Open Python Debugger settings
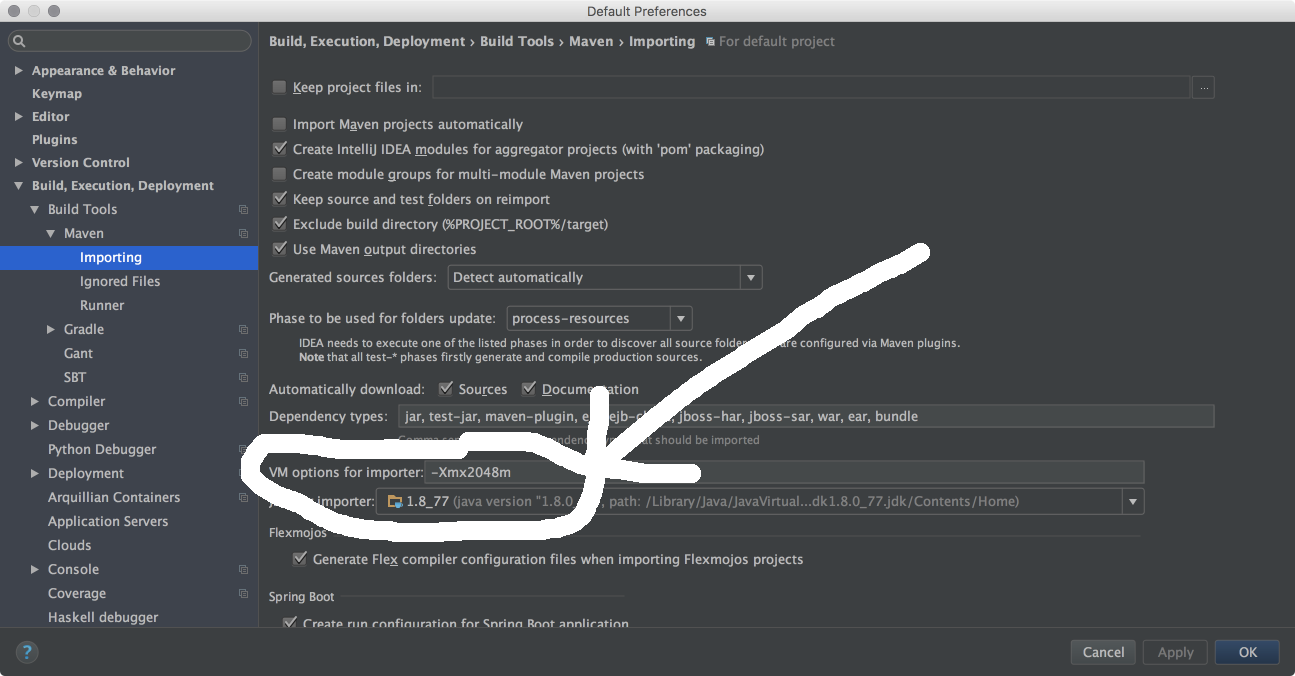Screen dimensions: 1295x676 pyautogui.click(x=102, y=450)
